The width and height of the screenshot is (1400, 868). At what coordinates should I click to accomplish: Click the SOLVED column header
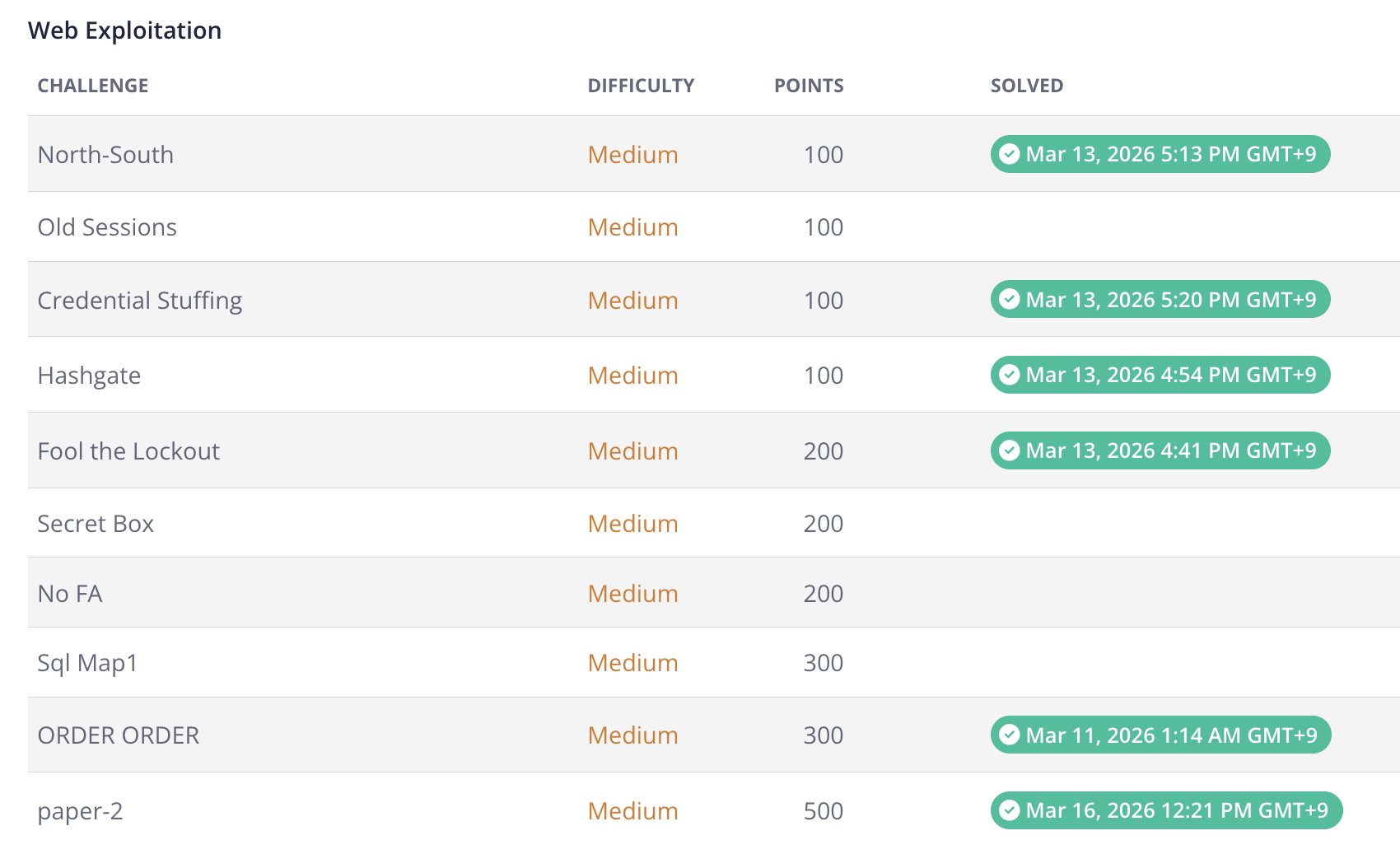1026,86
